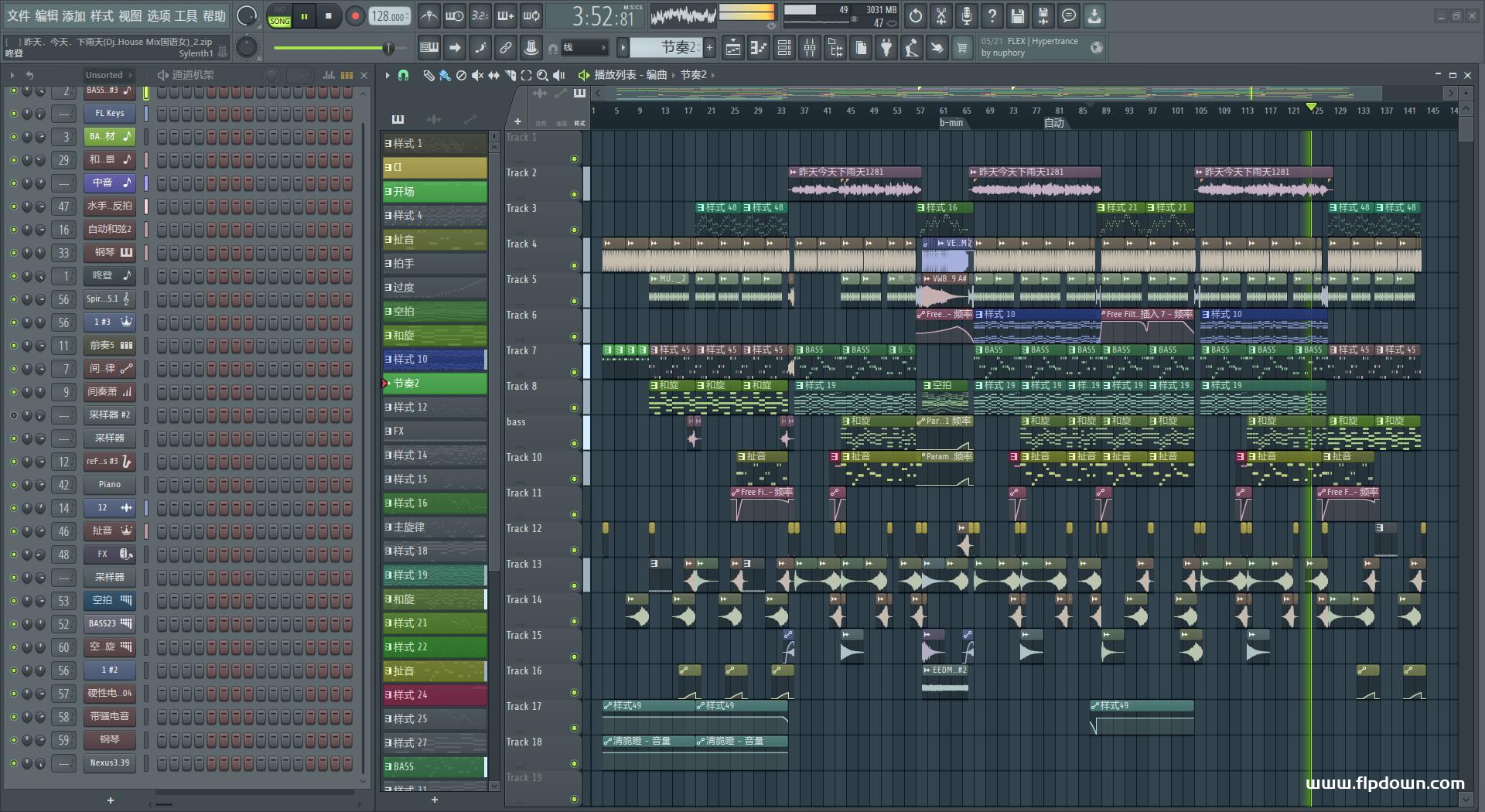Open the 样式 menu
Screen dimensions: 1485x812
coord(102,15)
